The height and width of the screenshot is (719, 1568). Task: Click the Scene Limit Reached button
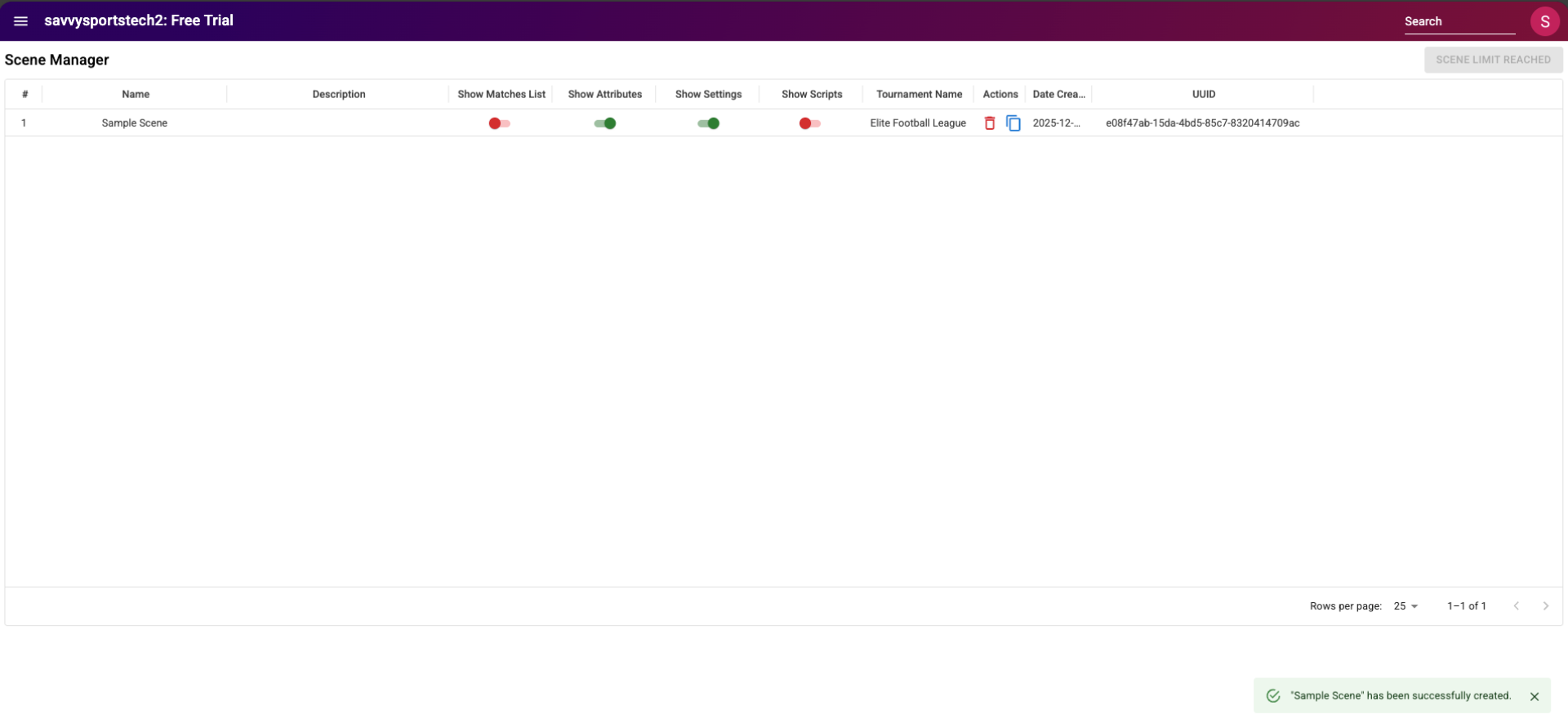tap(1493, 60)
